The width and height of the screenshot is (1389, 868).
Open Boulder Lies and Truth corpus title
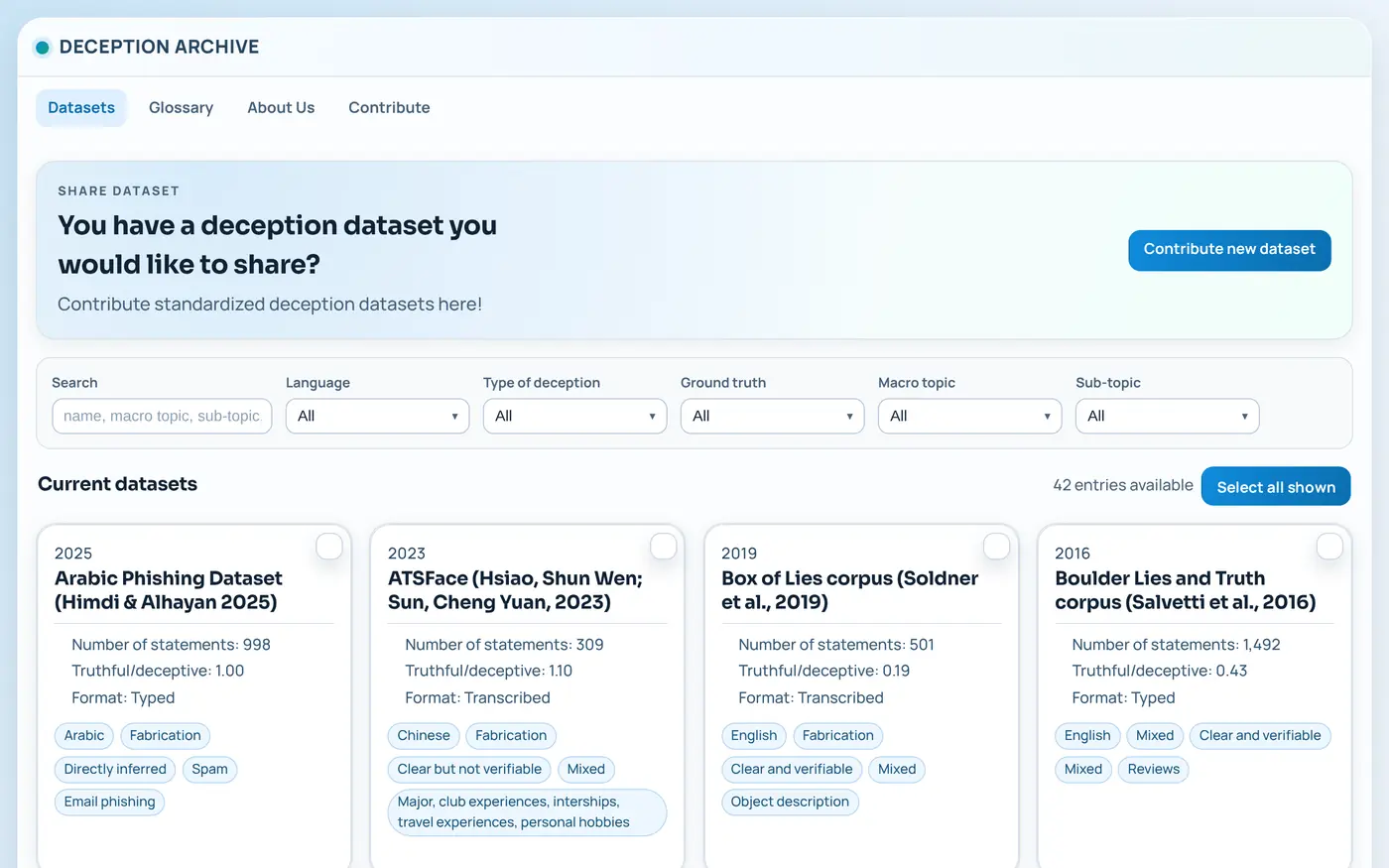click(x=1186, y=590)
